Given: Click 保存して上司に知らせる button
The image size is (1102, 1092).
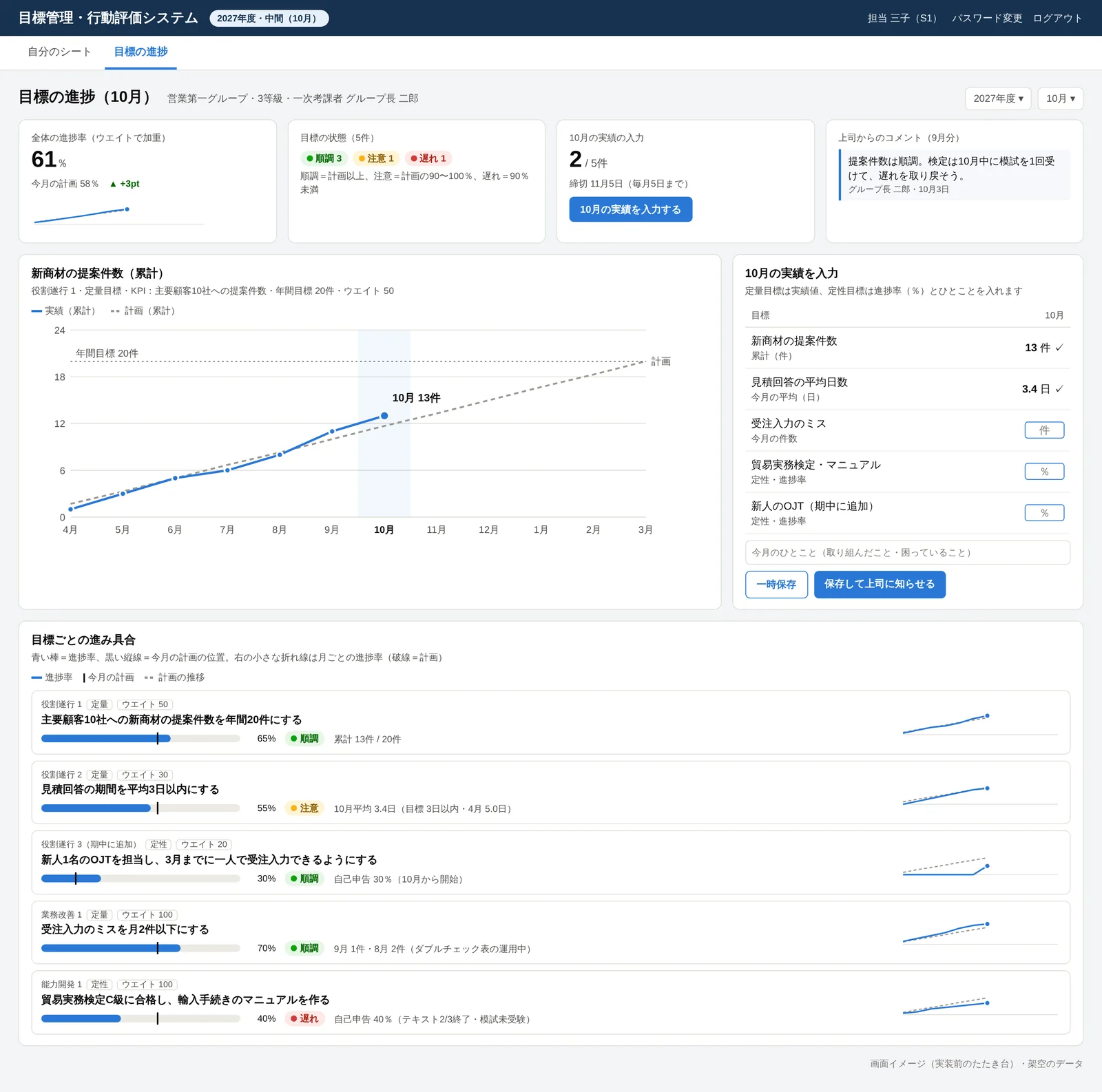Looking at the screenshot, I should click(880, 584).
